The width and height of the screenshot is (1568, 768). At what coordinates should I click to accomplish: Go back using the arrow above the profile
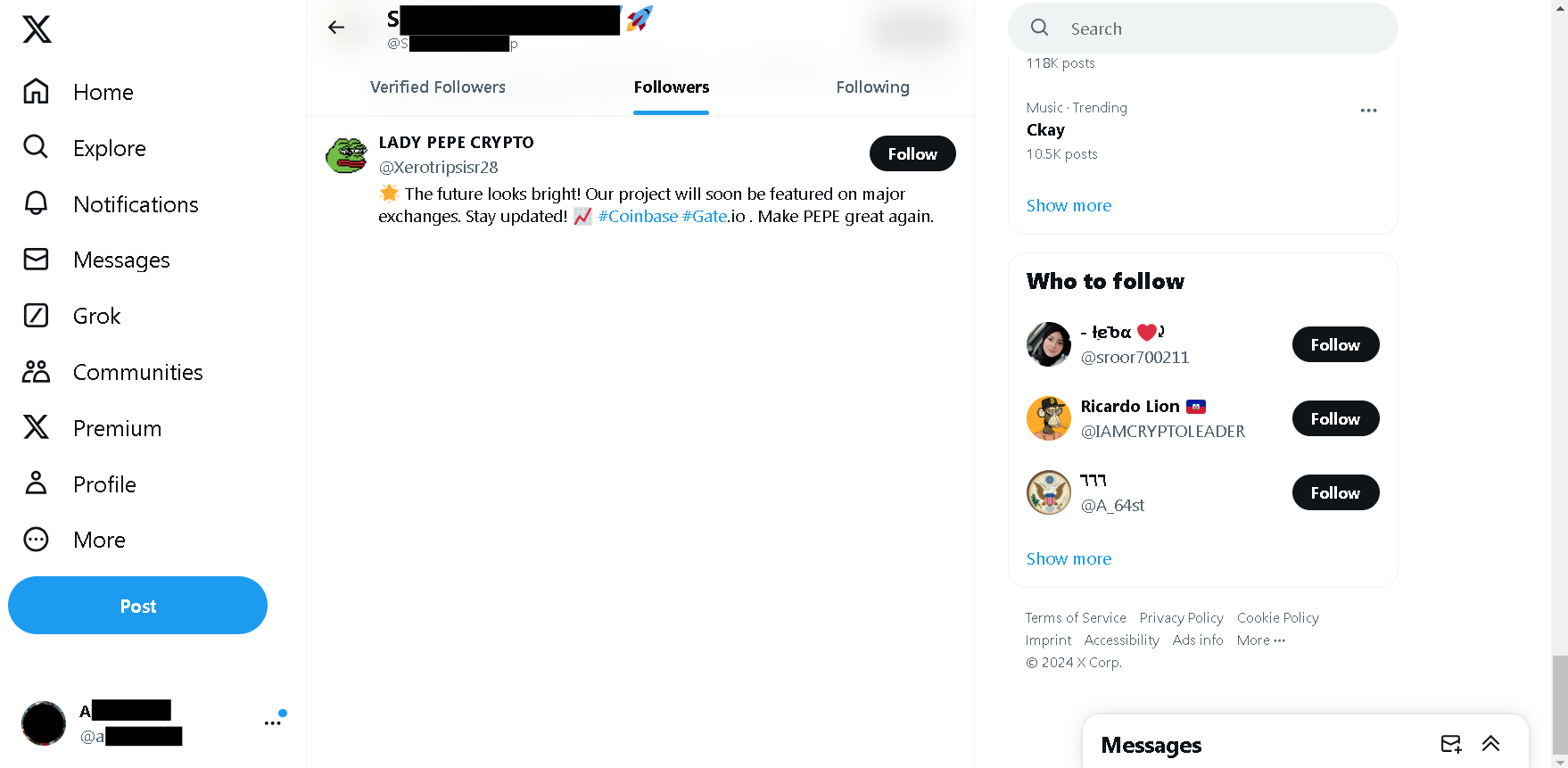[x=337, y=27]
